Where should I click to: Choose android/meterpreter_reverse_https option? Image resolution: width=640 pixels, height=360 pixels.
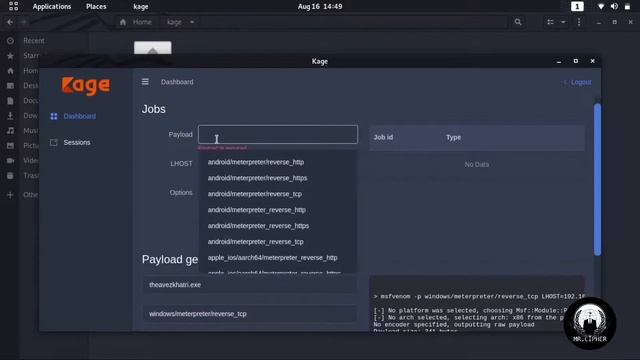point(258,226)
